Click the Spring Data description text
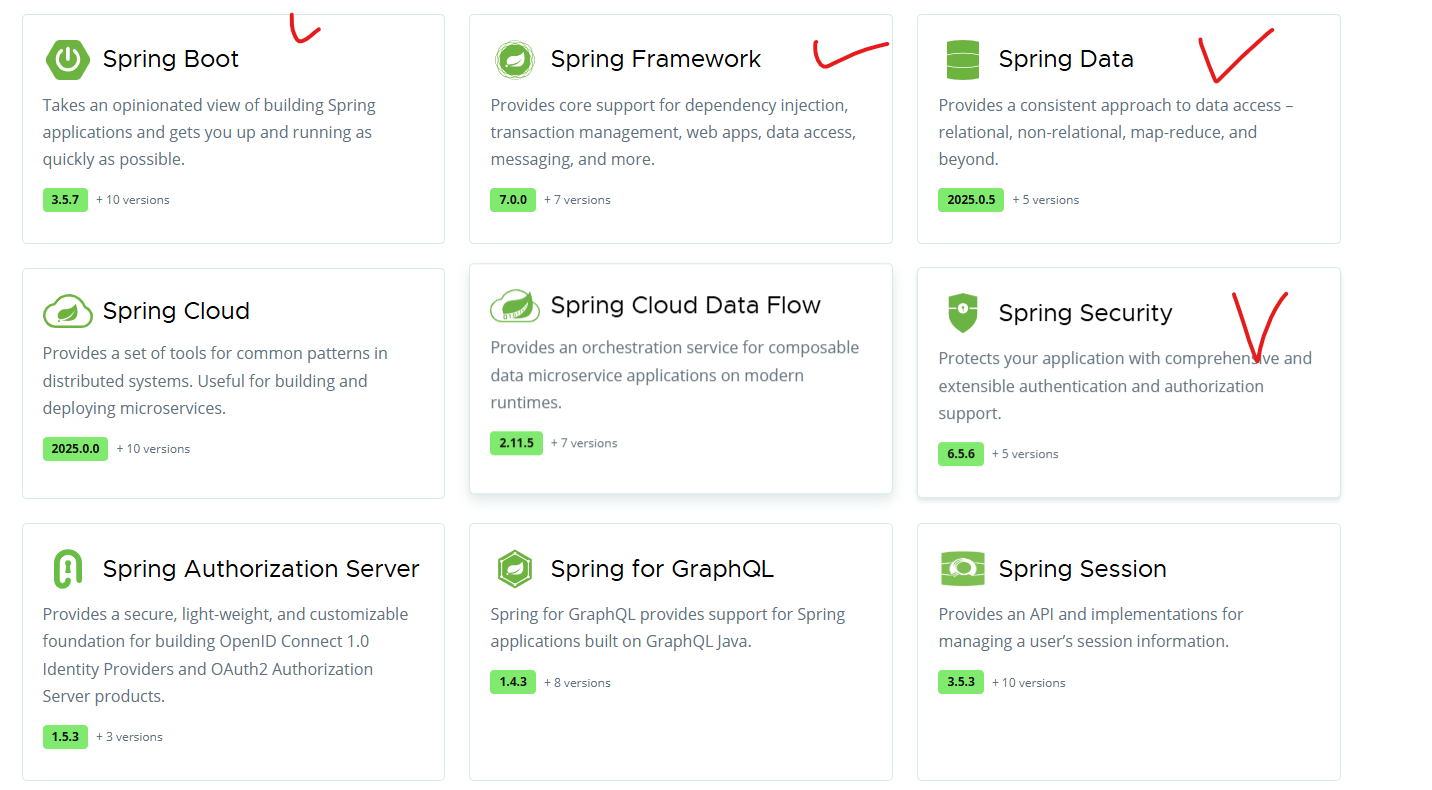 [x=1116, y=132]
